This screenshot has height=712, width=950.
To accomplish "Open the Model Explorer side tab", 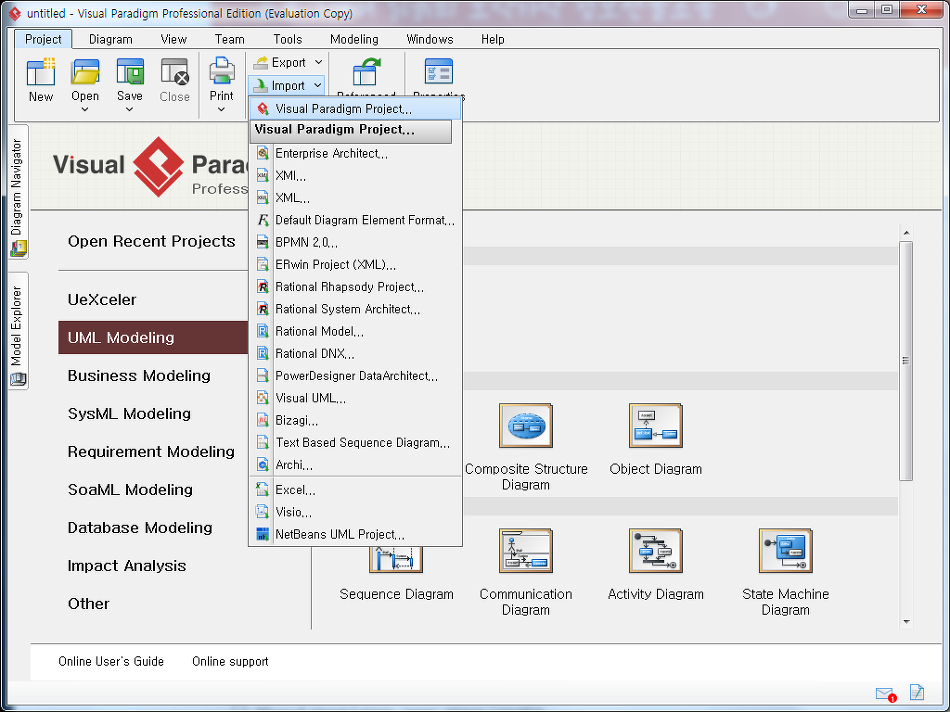I will coord(18,331).
